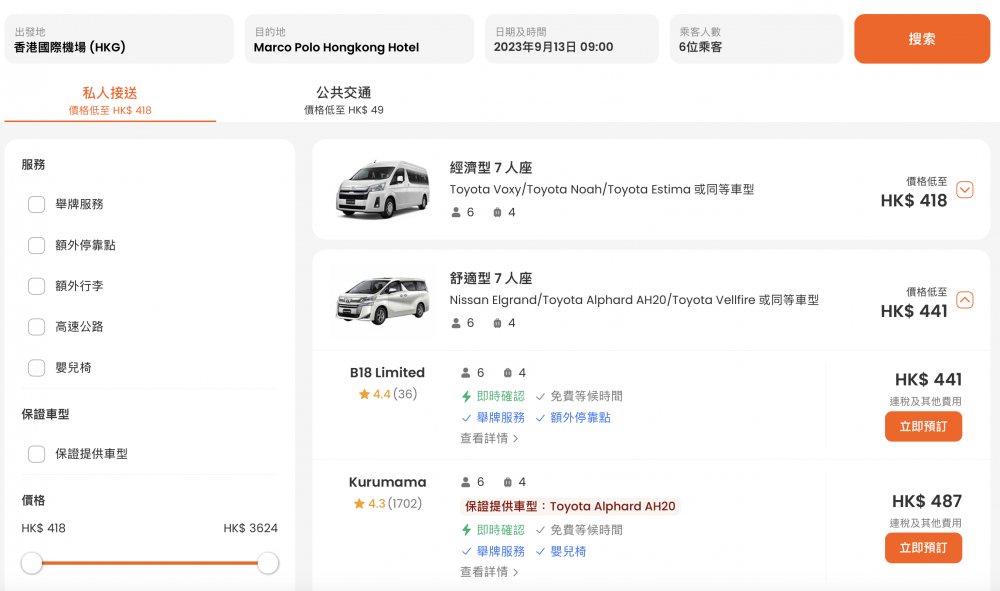
Task: Book Kurumama with 立即預訂 at HK$ 487
Action: click(x=923, y=548)
